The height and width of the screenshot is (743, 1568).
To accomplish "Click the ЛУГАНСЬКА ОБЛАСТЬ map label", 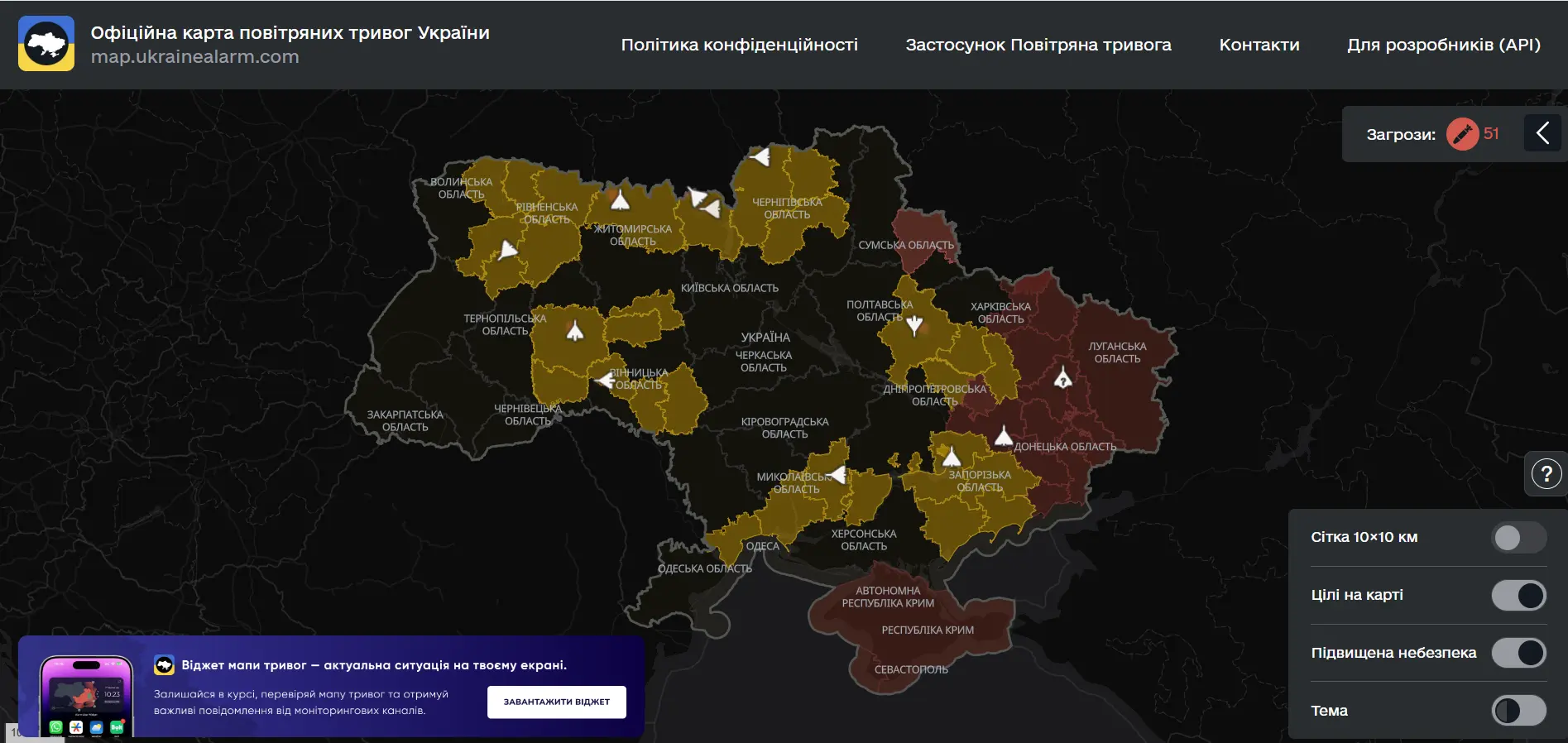I will pos(1118,352).
